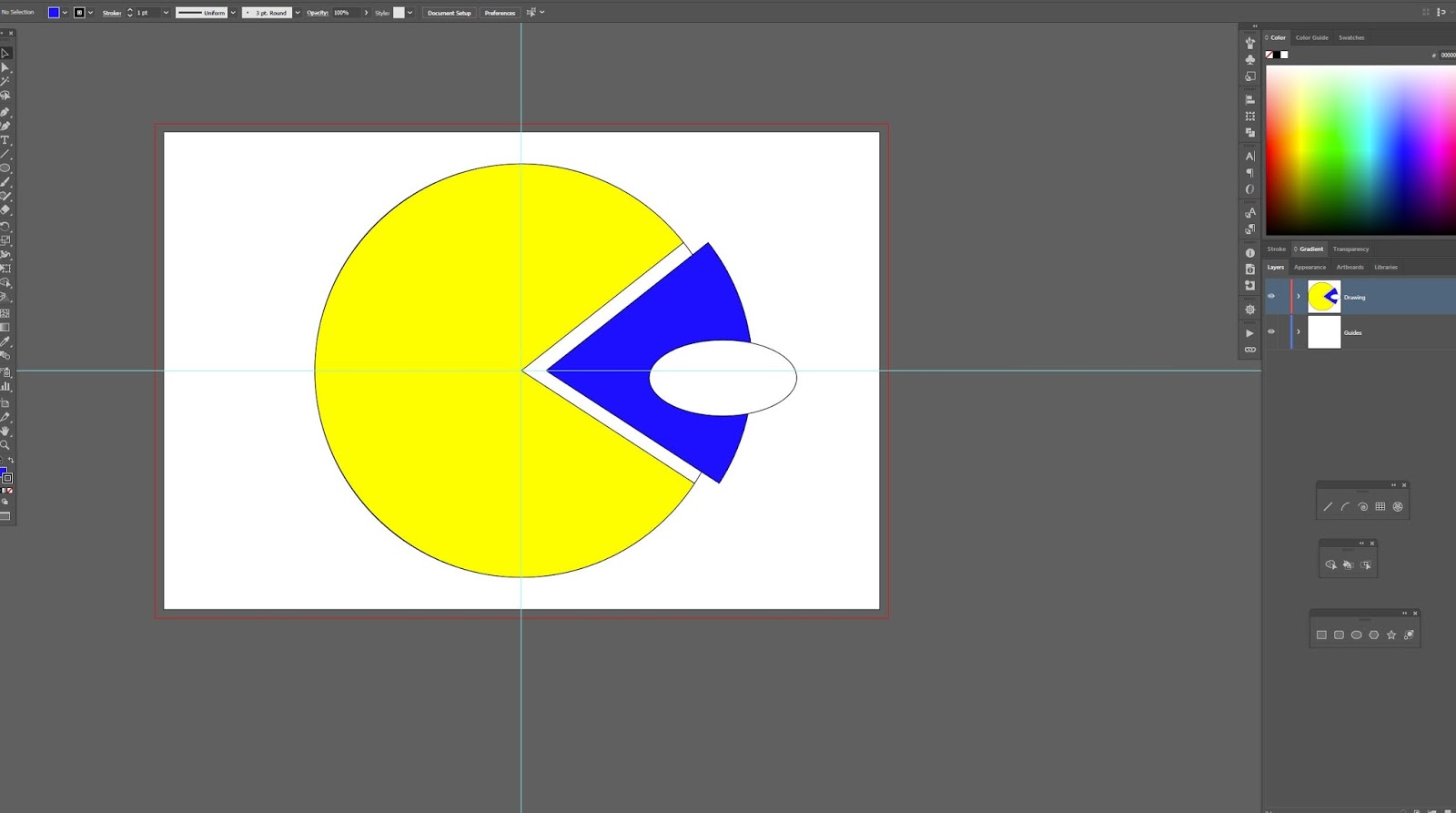Select the Gradient tool
The width and height of the screenshot is (1456, 813).
pos(5,327)
